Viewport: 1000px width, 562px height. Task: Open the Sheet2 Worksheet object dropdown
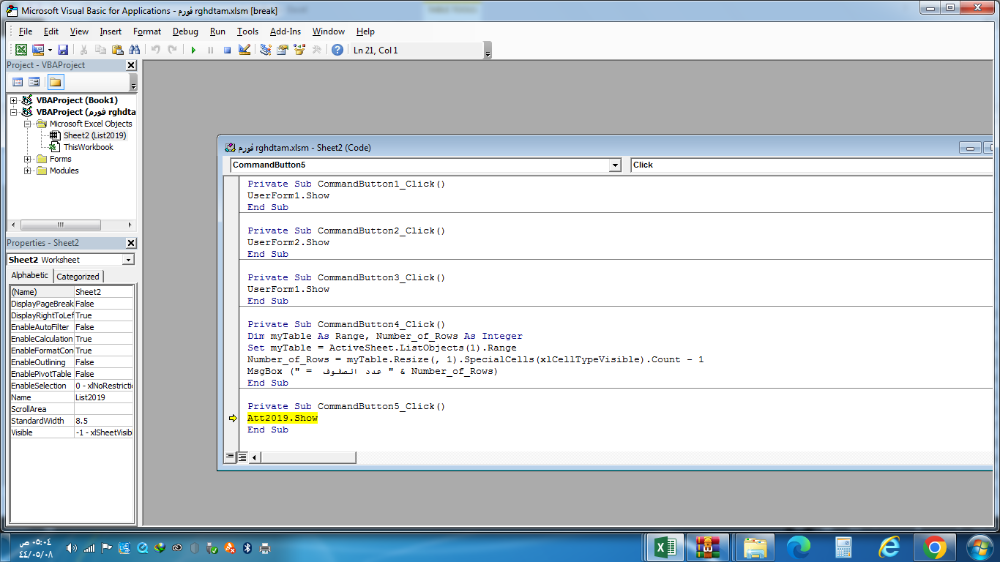(x=128, y=260)
